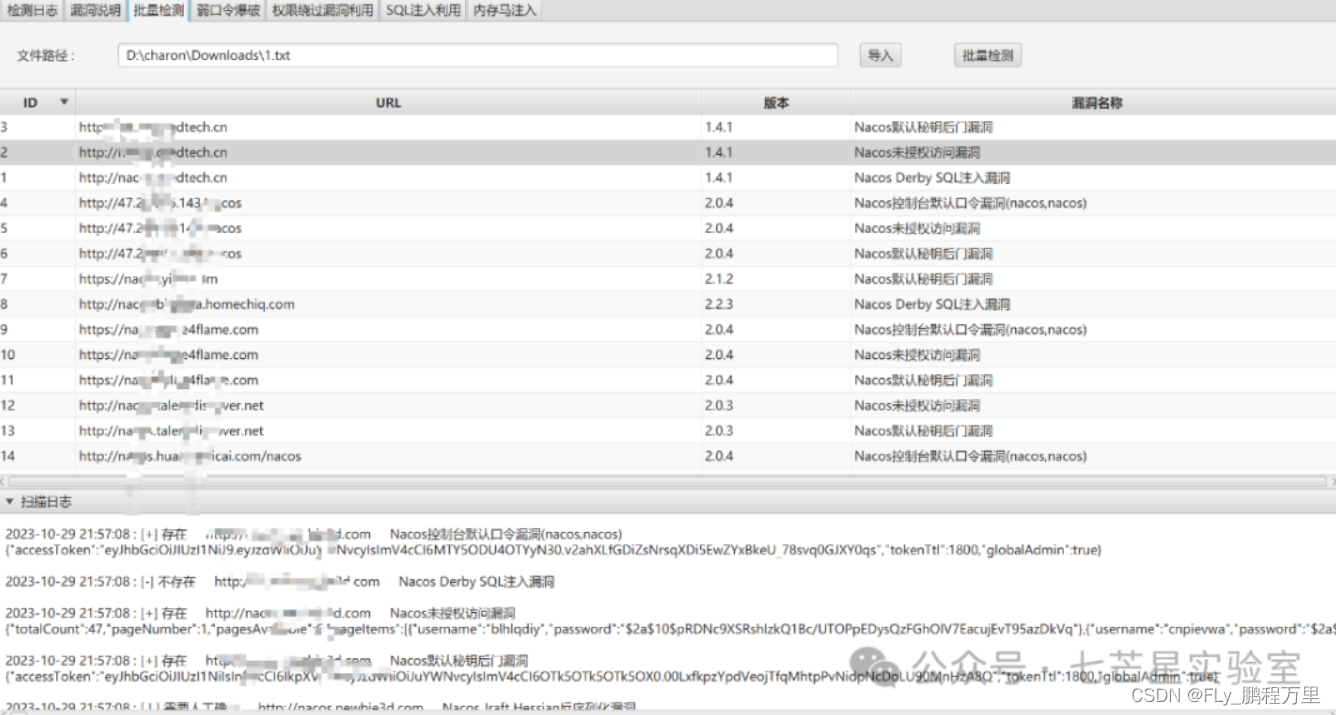Image resolution: width=1336 pixels, height=715 pixels.
Task: Click the 导入 import button
Action: click(880, 56)
